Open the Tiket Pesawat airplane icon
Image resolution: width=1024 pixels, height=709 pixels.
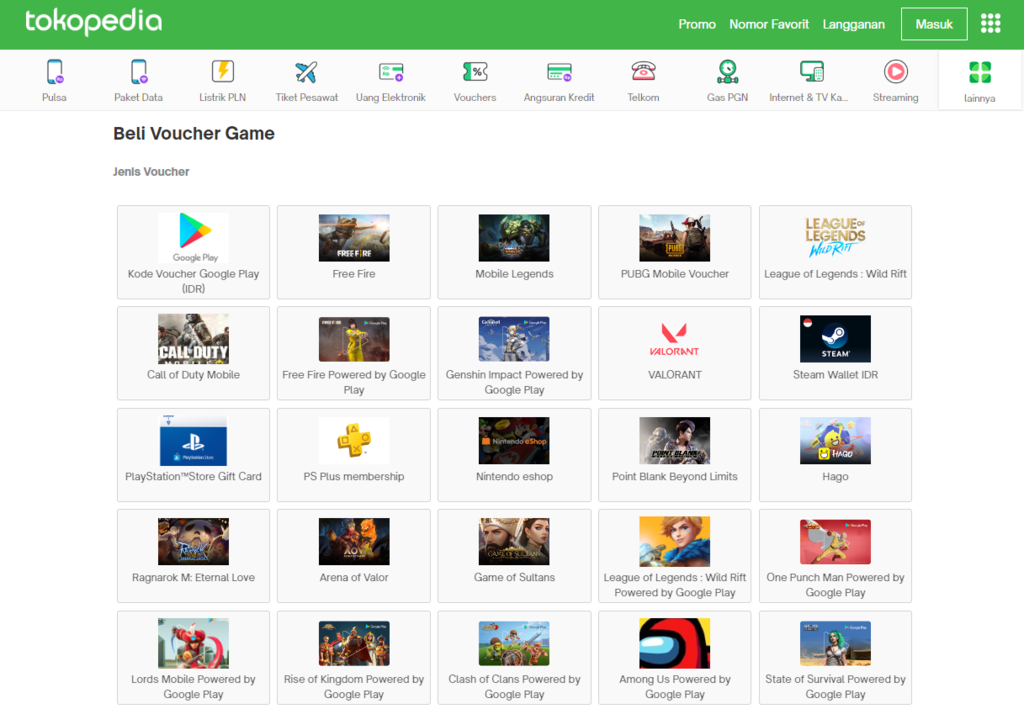click(x=306, y=72)
